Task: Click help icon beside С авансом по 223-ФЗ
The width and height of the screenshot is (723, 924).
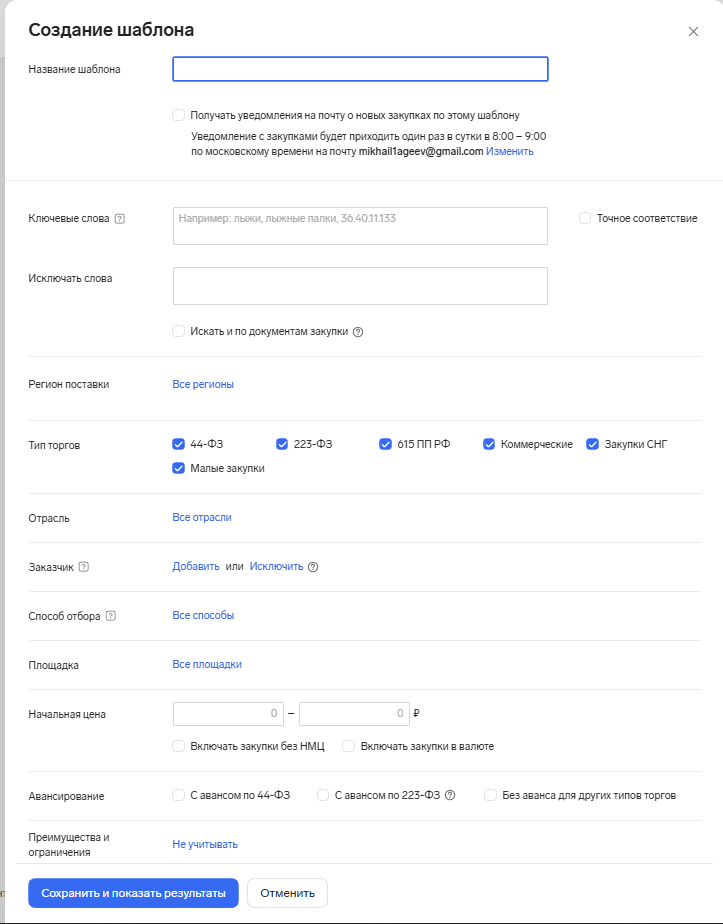Action: (450, 796)
